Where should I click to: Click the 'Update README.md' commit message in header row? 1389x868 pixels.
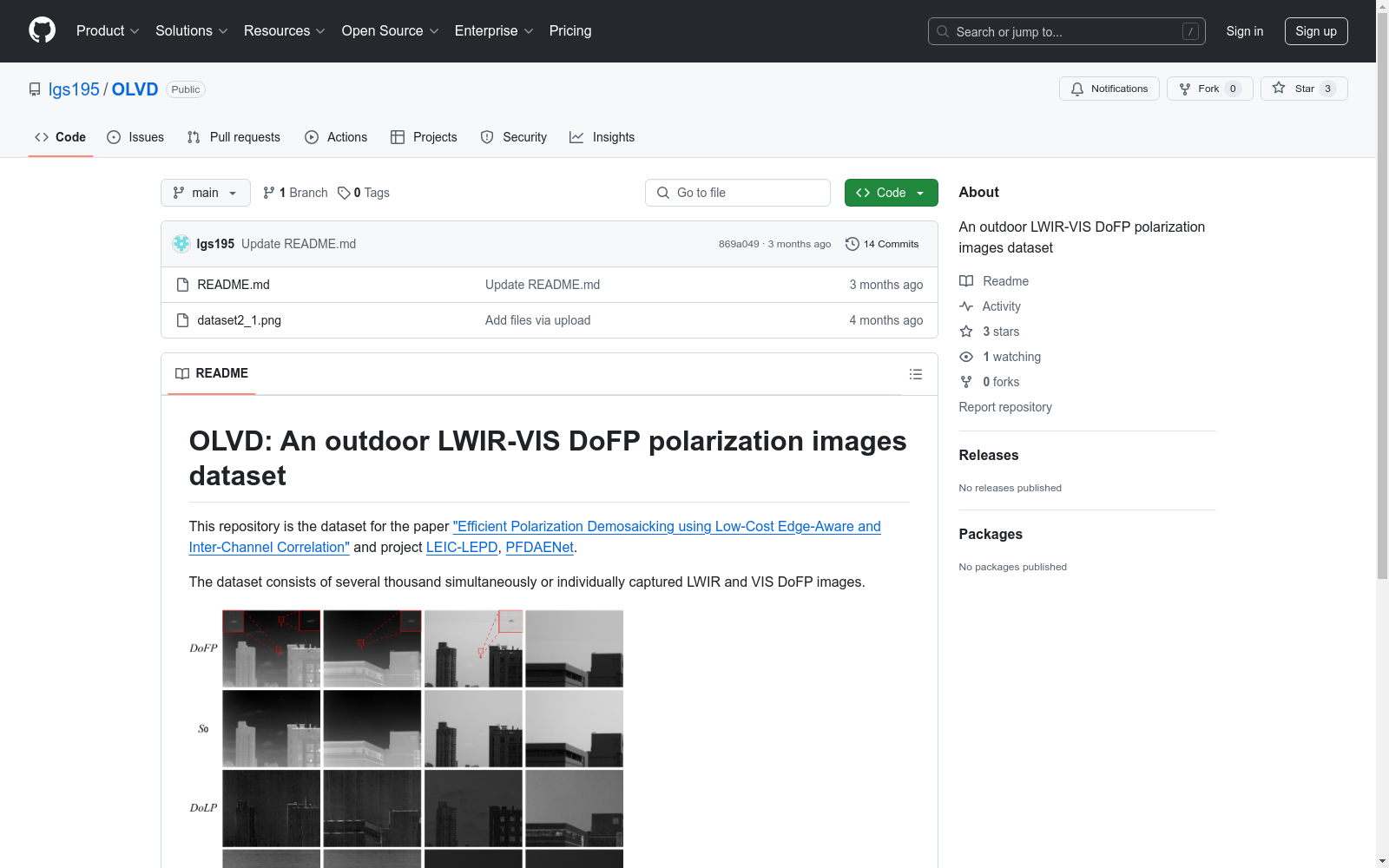click(299, 244)
